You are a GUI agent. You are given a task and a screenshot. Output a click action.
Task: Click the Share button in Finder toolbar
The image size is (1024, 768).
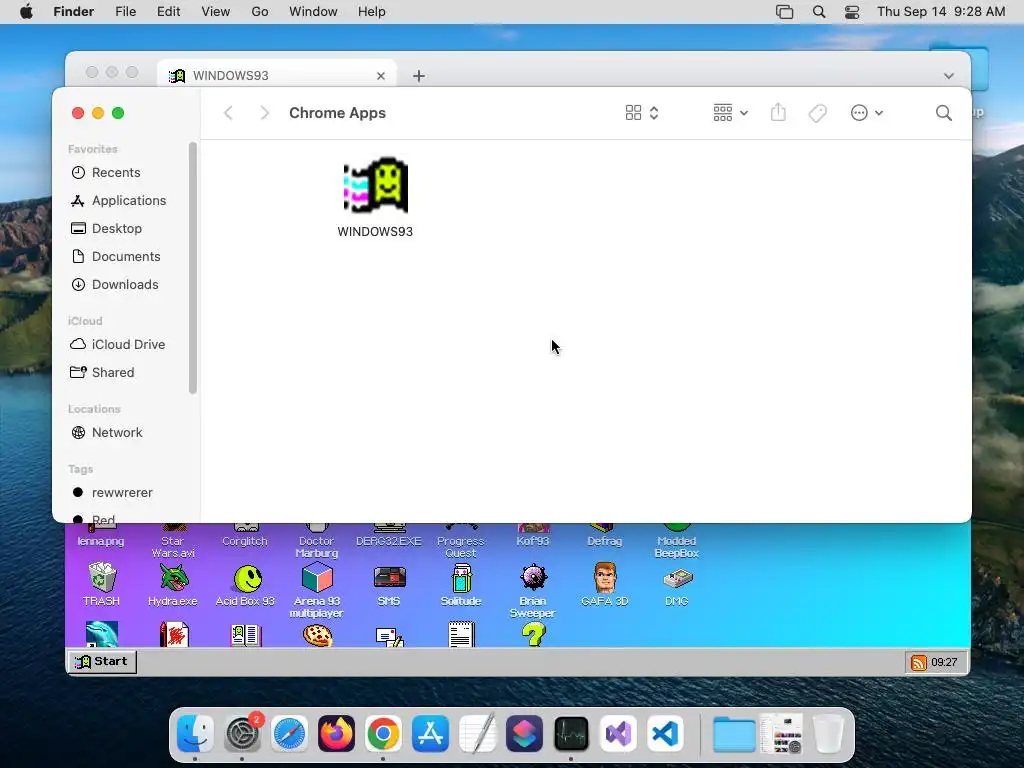tap(778, 112)
